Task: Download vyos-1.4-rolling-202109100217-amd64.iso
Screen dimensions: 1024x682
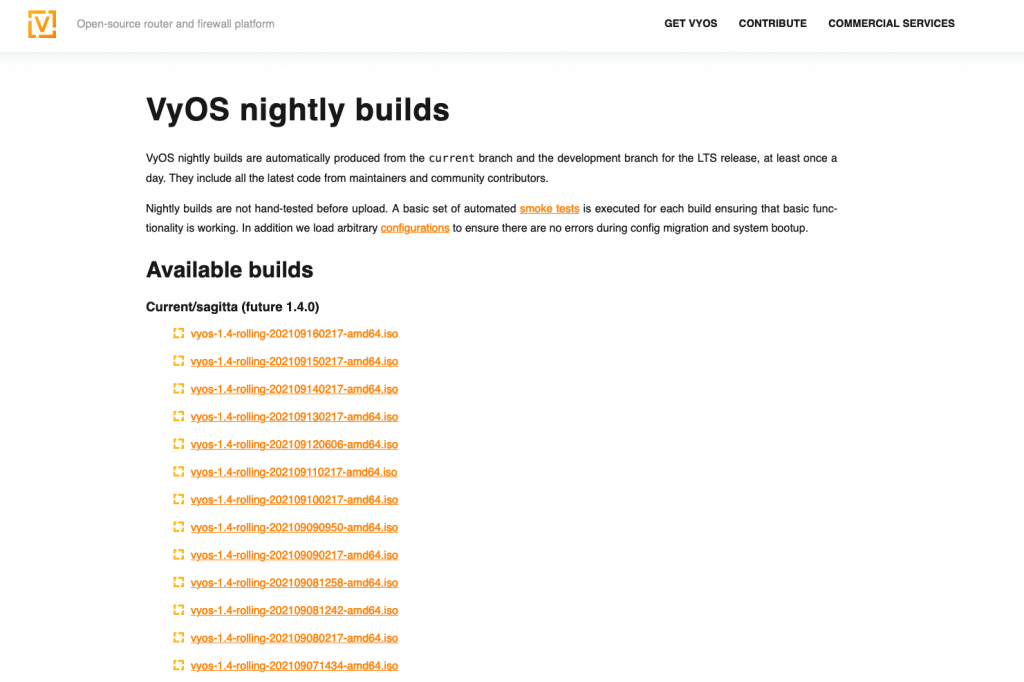Action: tap(294, 500)
